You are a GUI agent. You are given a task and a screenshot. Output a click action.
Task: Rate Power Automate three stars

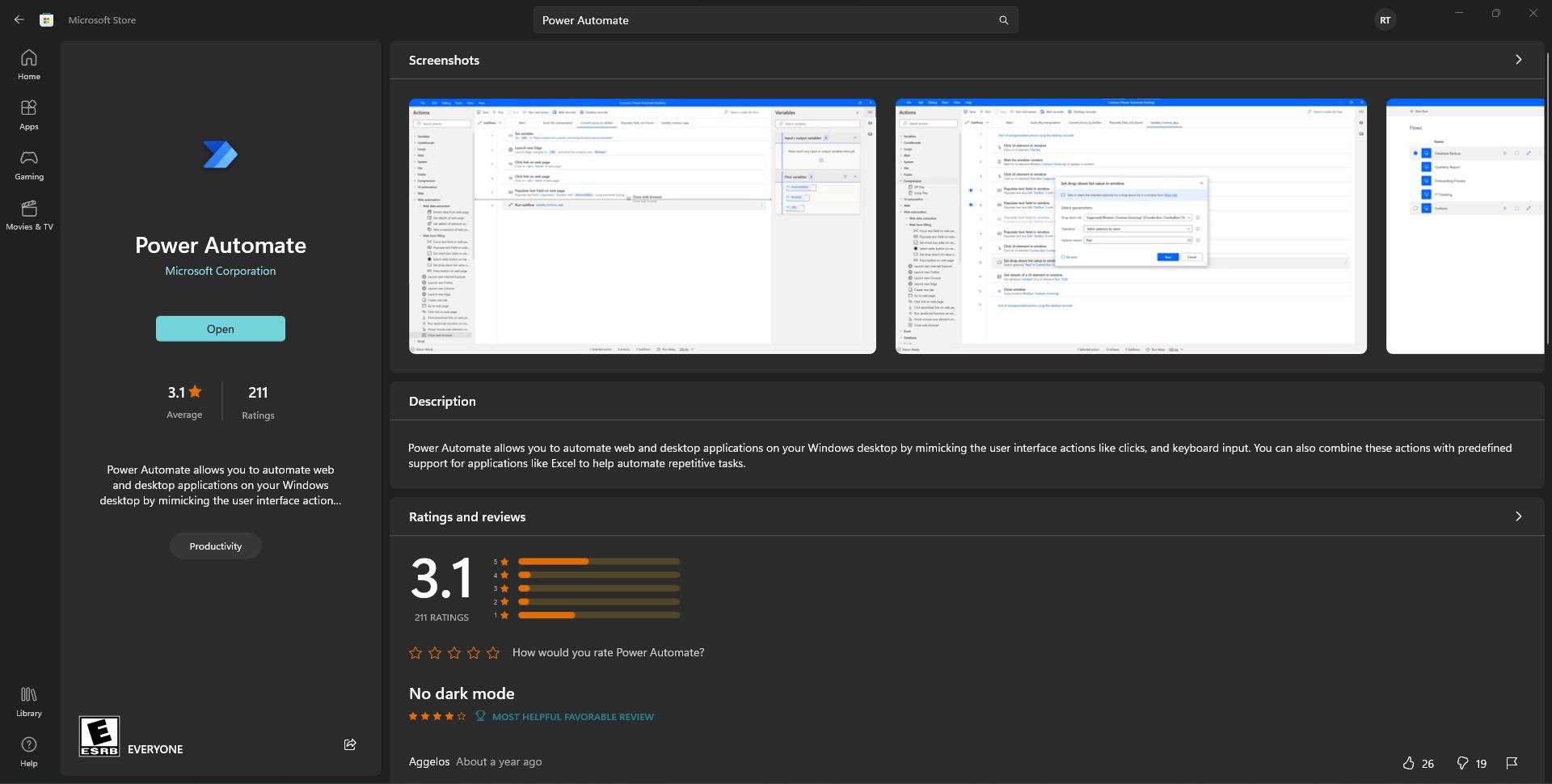[x=454, y=652]
